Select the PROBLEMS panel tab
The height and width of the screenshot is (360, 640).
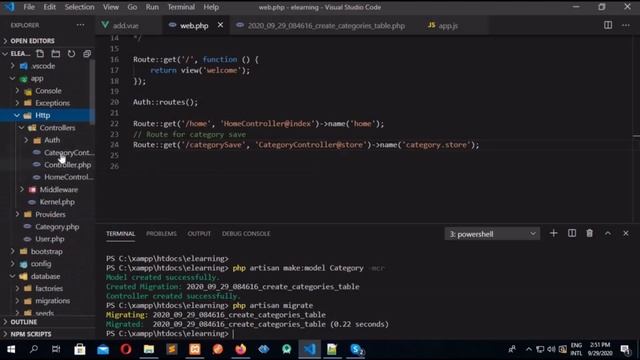click(x=161, y=233)
